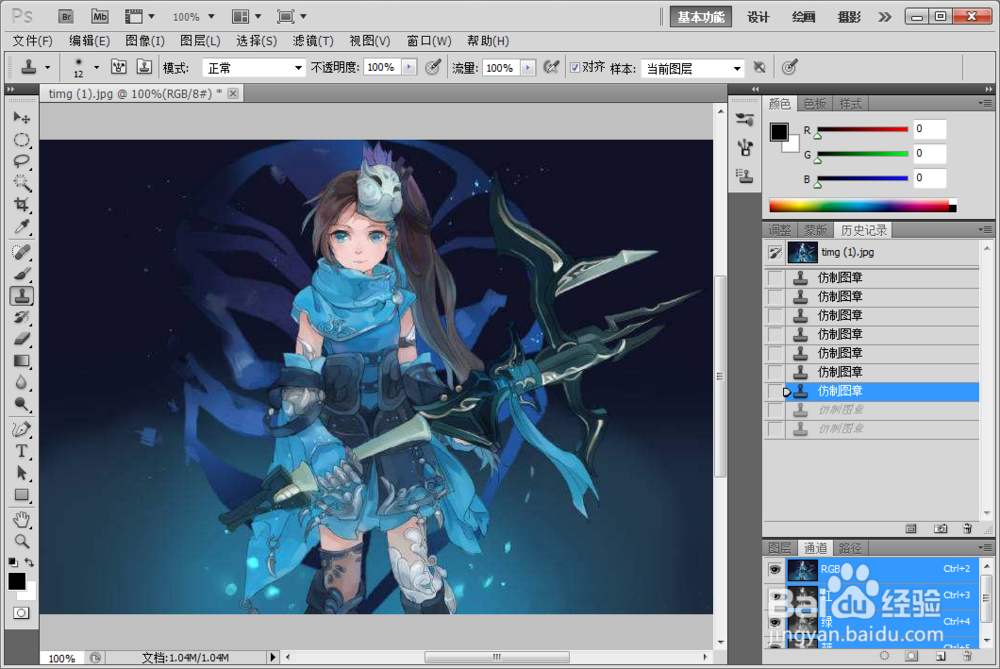Create new snapshot in History panel

tap(940, 529)
